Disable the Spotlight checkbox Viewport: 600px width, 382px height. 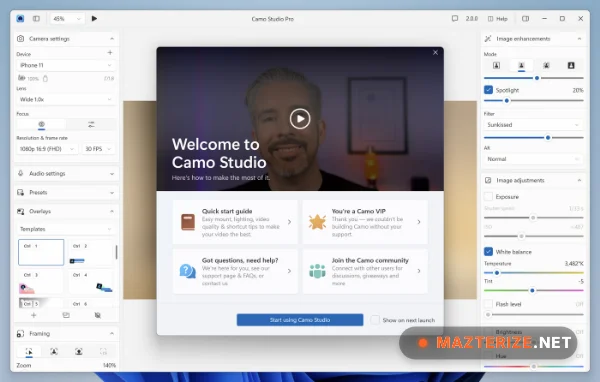[x=488, y=90]
